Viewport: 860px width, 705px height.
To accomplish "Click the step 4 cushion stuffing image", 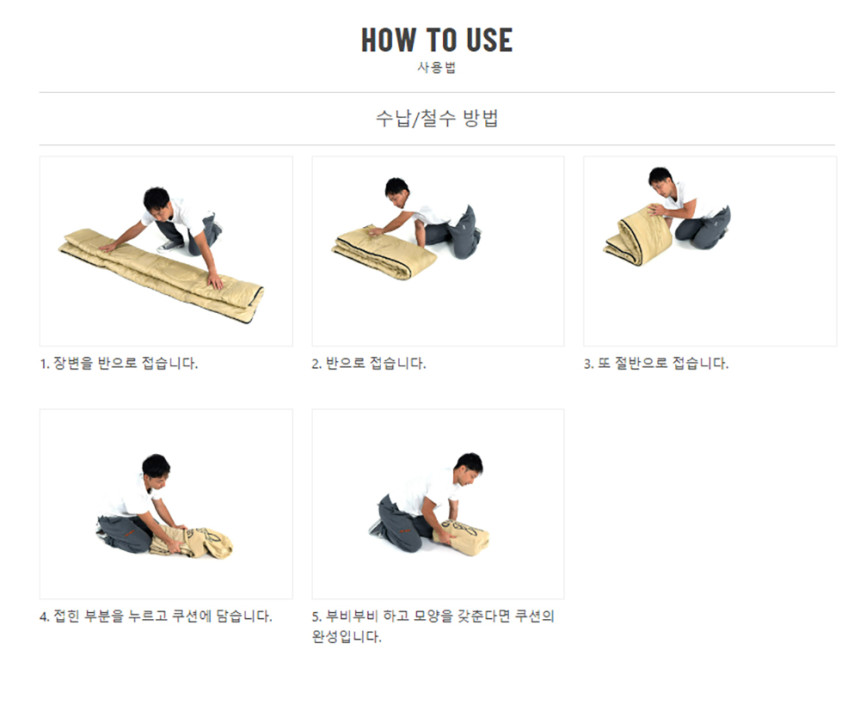I will (166, 504).
